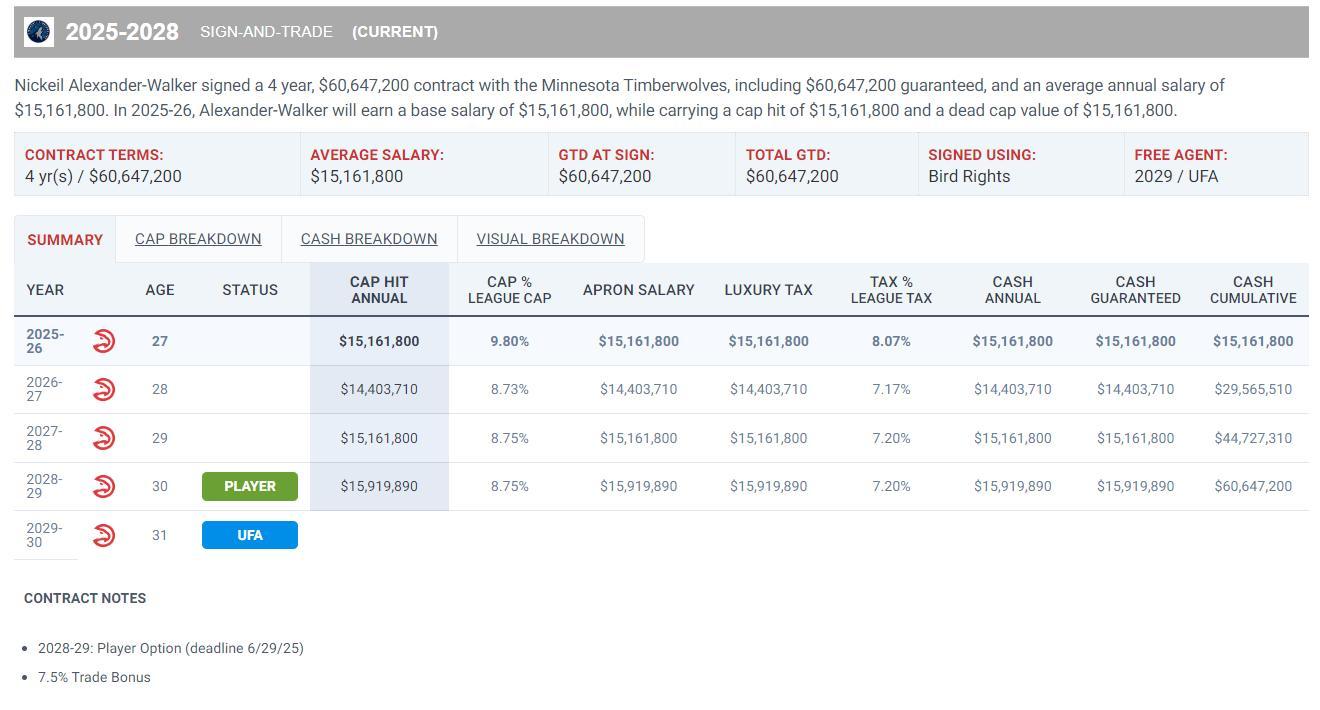
Task: Click the Cash Cumulative column header
Action: [1252, 290]
